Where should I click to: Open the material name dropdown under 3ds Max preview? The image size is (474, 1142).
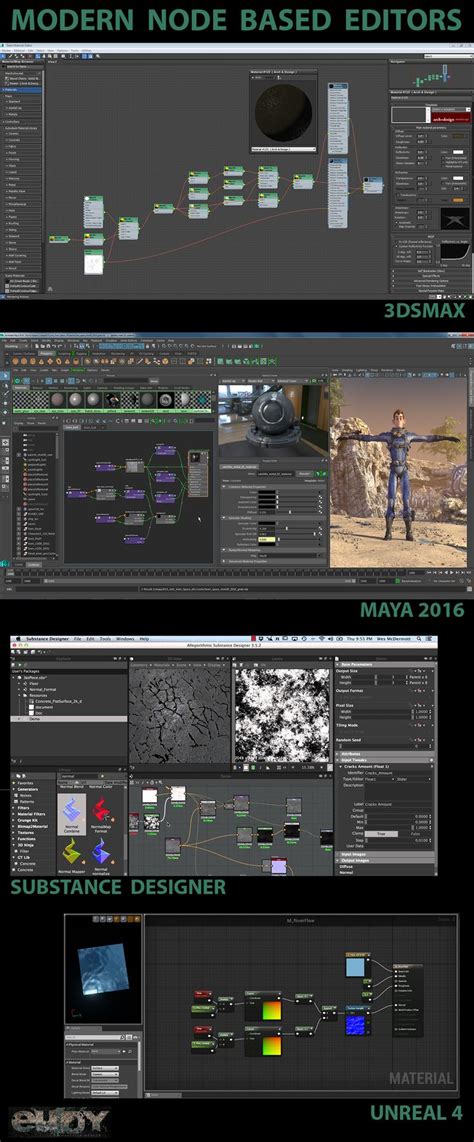(283, 149)
